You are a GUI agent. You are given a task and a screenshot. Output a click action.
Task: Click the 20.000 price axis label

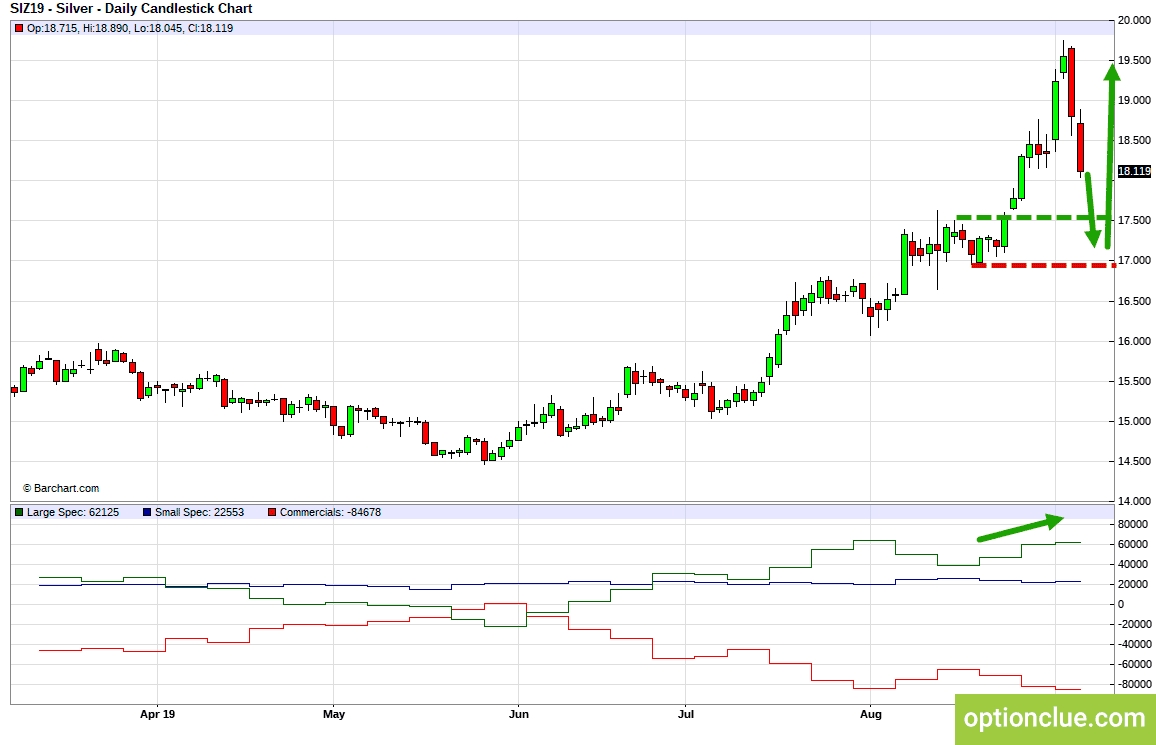coord(1135,20)
